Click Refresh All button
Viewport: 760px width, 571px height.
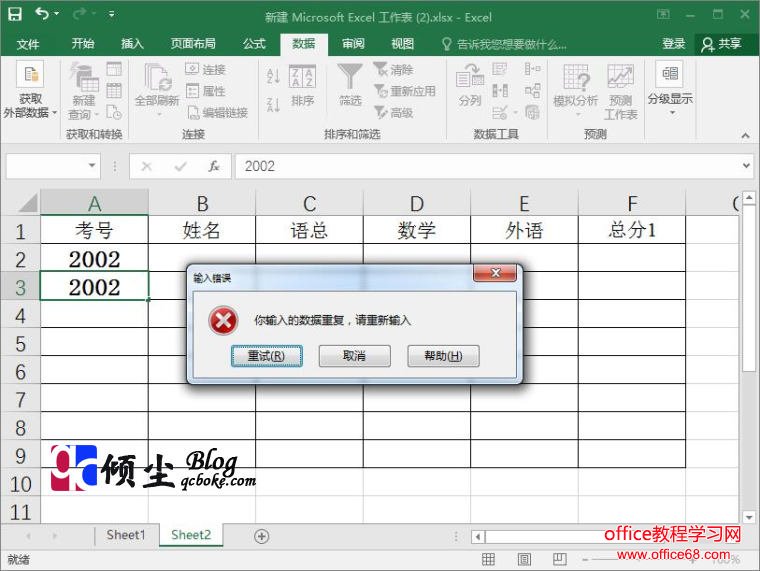(157, 91)
